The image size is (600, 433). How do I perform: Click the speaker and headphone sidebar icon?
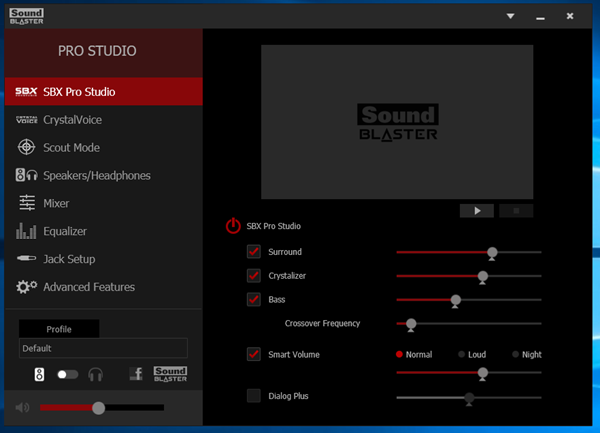click(x=26, y=175)
